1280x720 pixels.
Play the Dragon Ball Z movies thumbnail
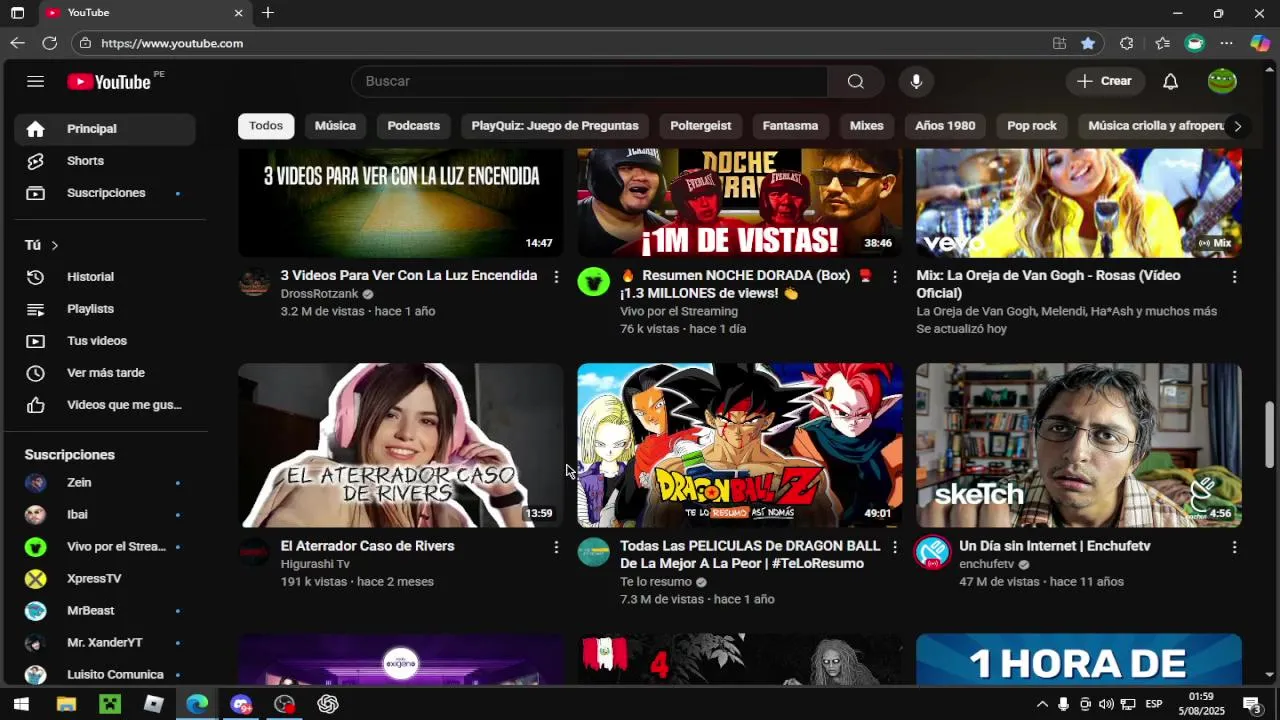[740, 445]
